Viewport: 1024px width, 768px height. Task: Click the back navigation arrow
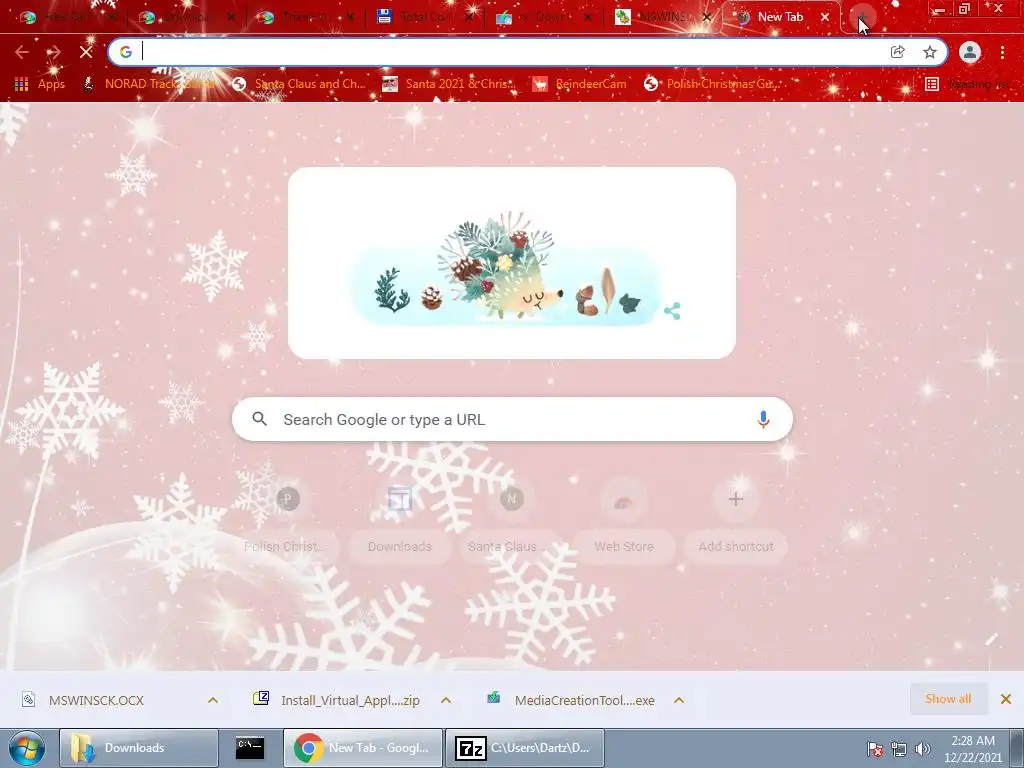coord(22,52)
